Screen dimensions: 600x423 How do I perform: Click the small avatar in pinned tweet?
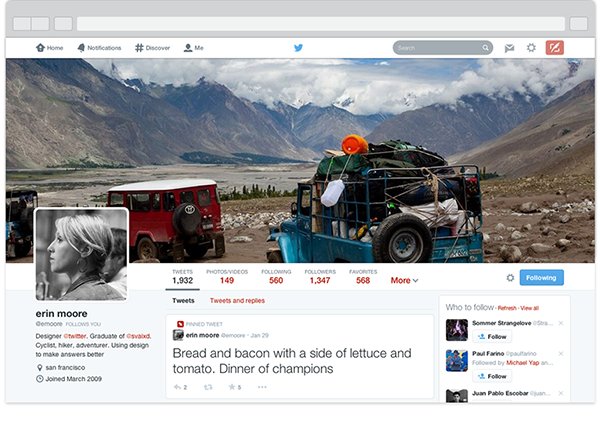(x=178, y=335)
